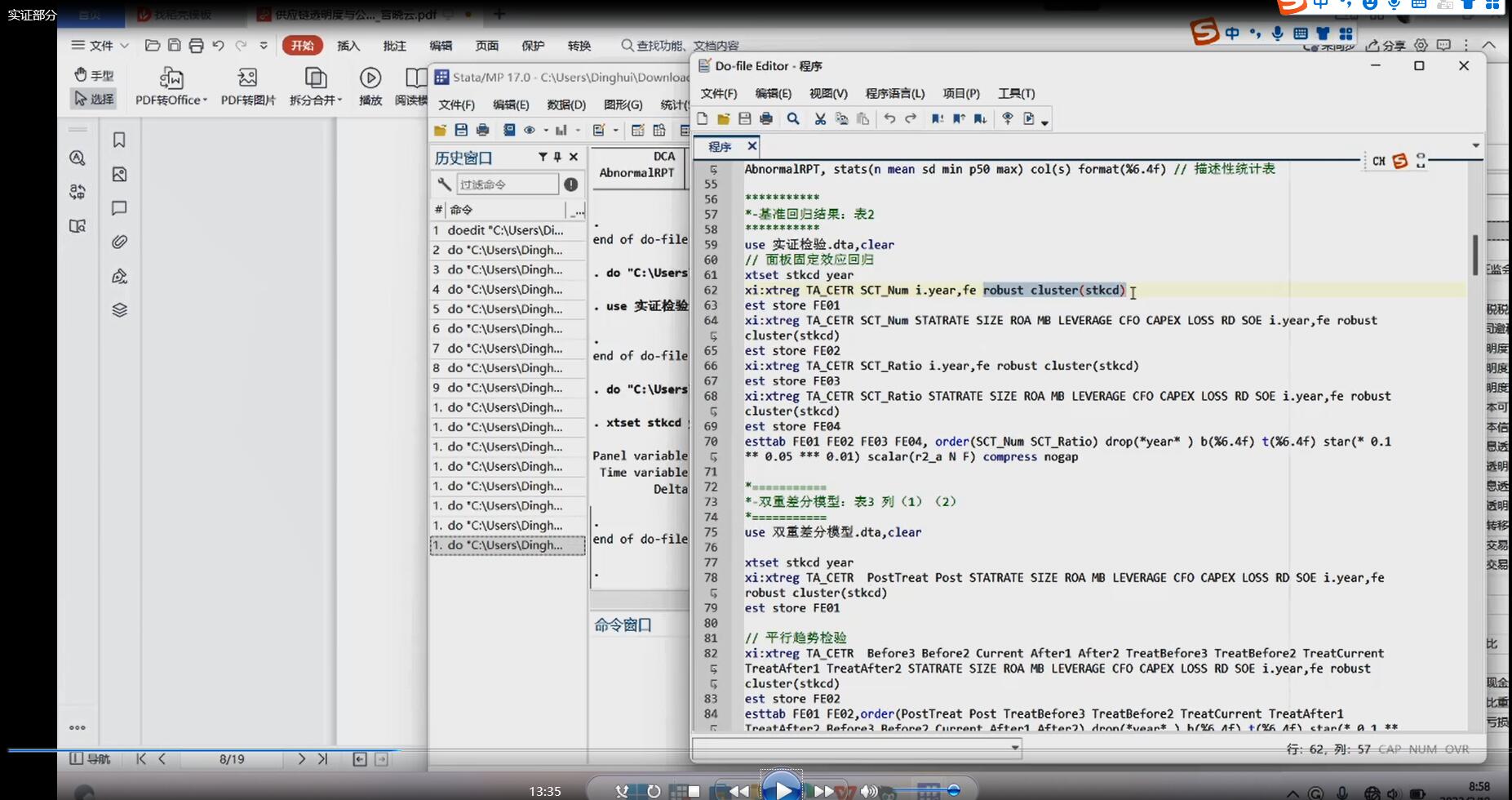Open dropdown arrow next to Viewer icon

[546, 131]
